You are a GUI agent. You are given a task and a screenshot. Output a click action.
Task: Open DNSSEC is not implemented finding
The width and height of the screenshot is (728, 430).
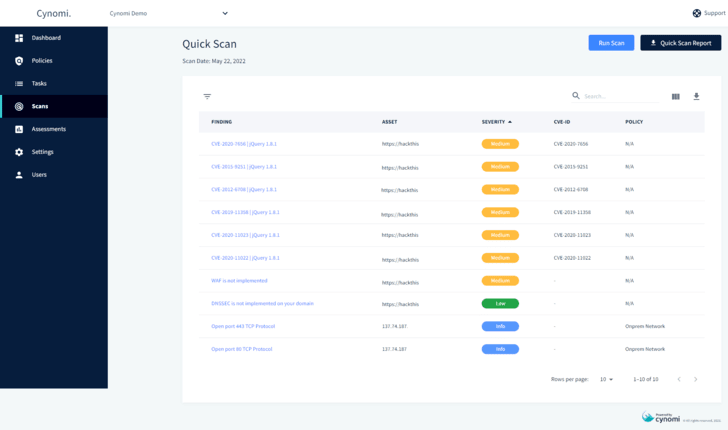click(262, 303)
